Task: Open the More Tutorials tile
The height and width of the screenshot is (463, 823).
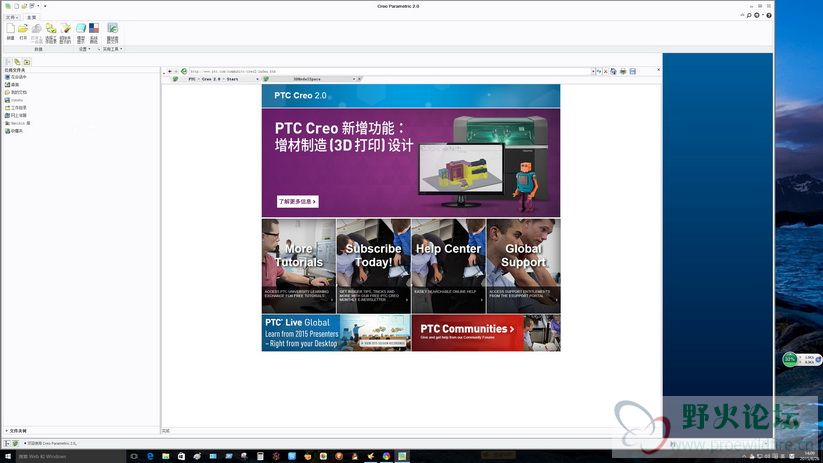Action: tap(299, 266)
